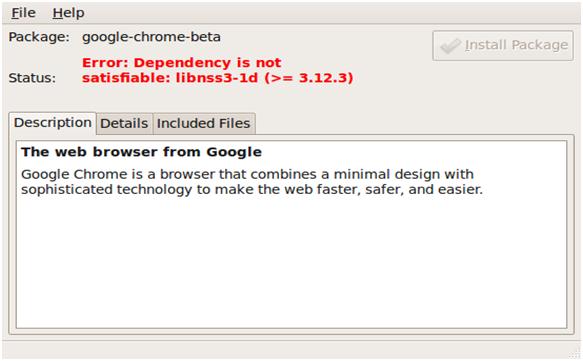Click the "Package:" label
583x361 pixels.
pos(39,37)
